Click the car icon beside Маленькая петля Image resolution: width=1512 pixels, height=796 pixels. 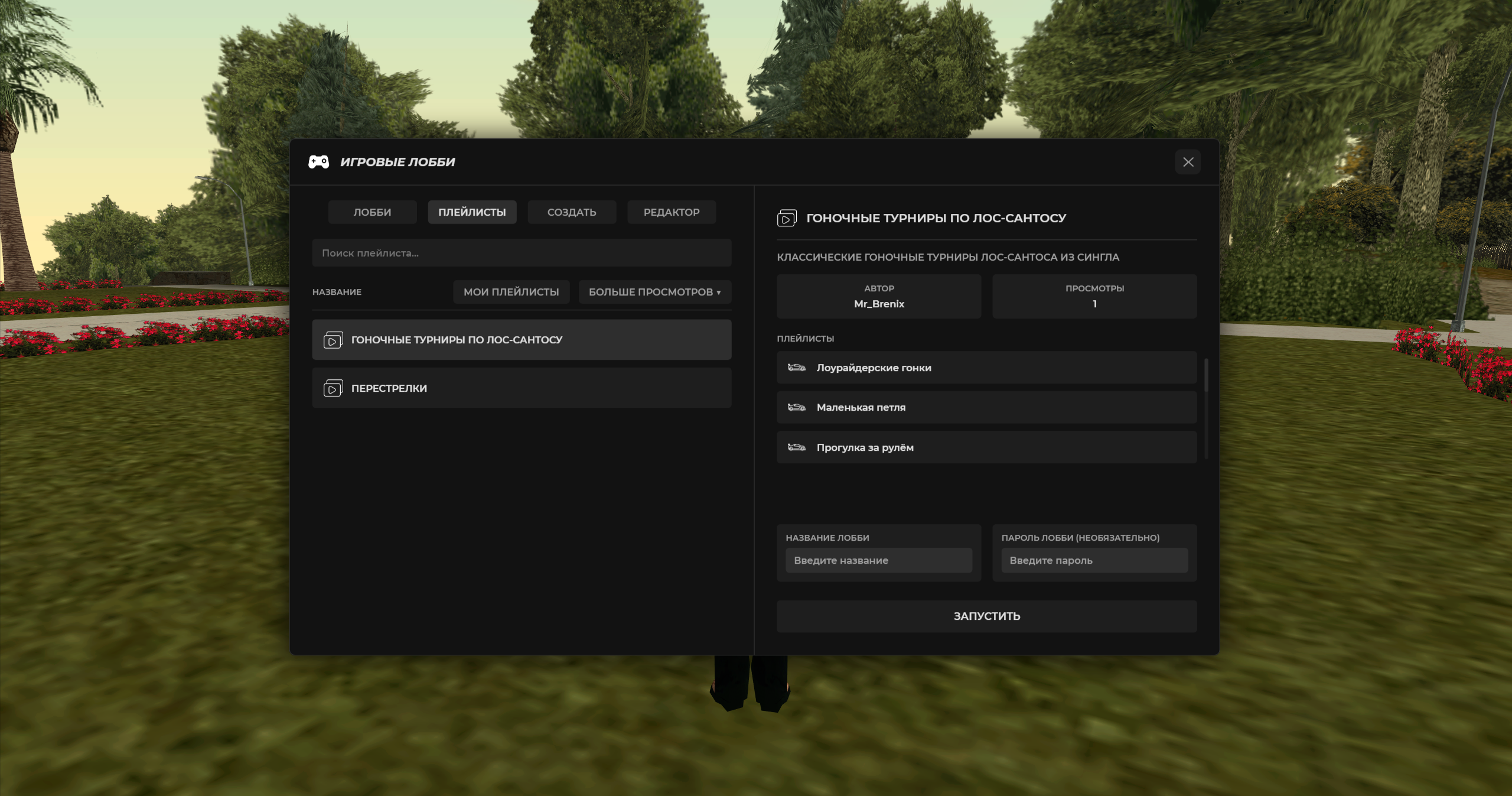coord(796,407)
